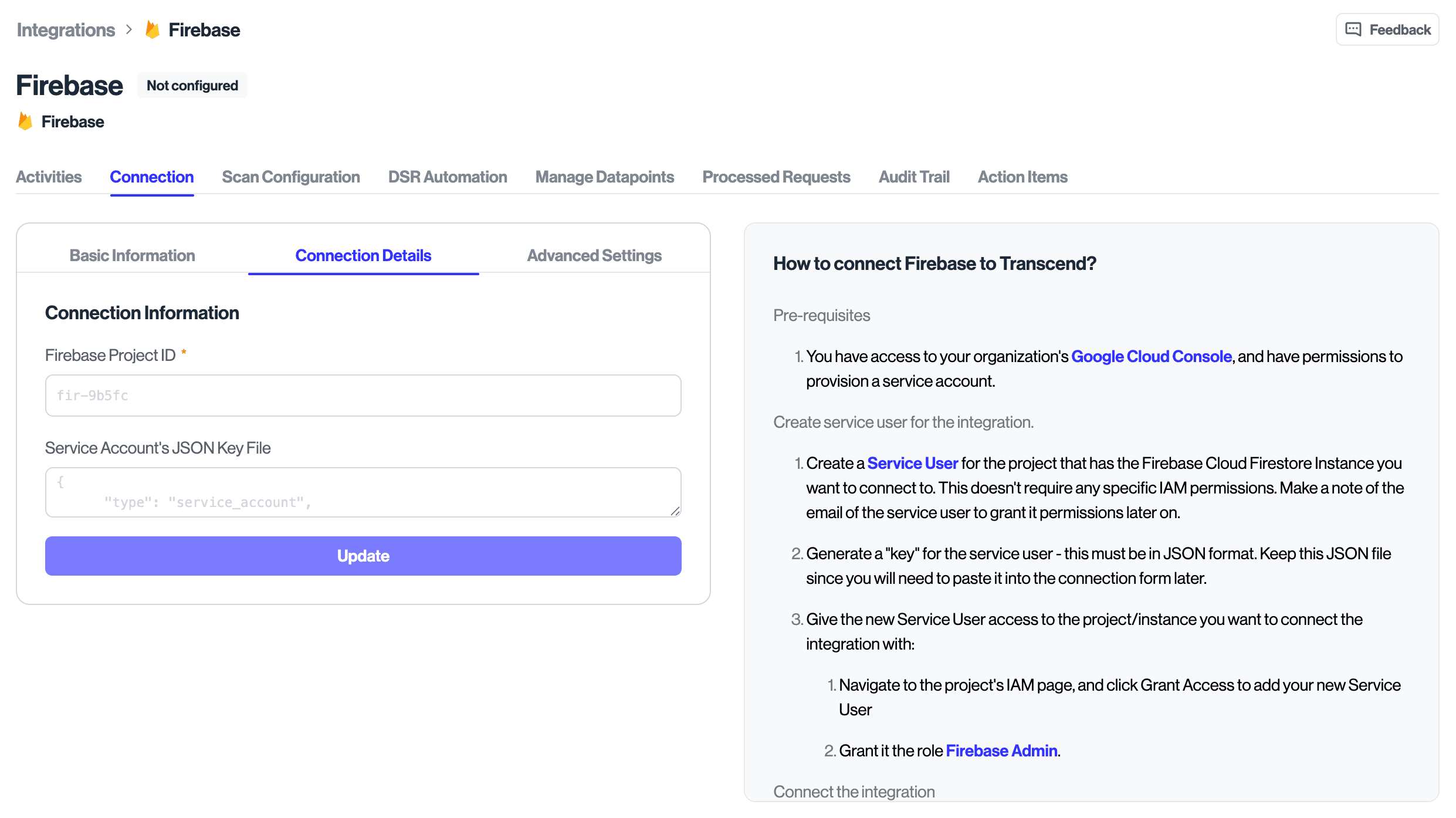Switch to the Basic Information tab
The image size is (1456, 818).
(x=132, y=255)
